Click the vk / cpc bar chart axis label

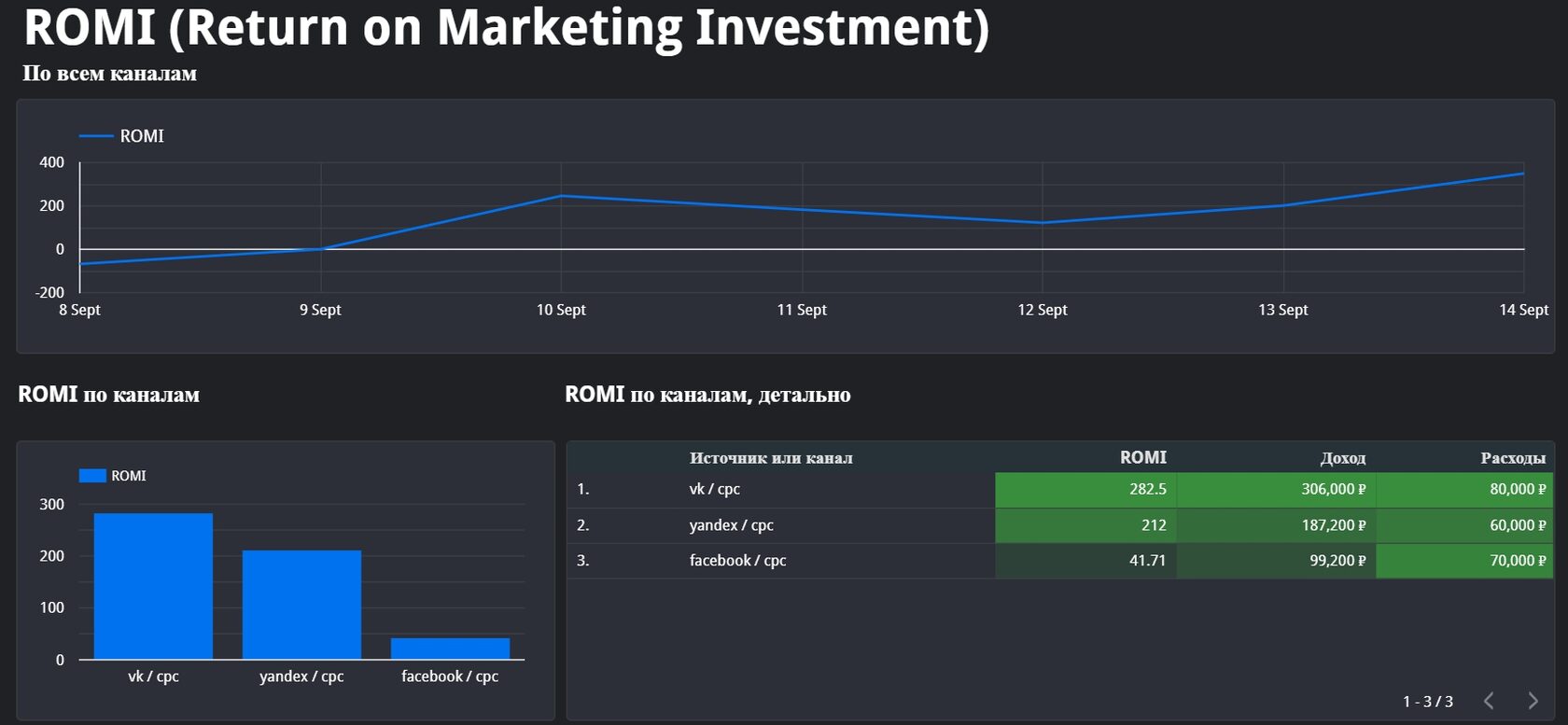tap(153, 676)
